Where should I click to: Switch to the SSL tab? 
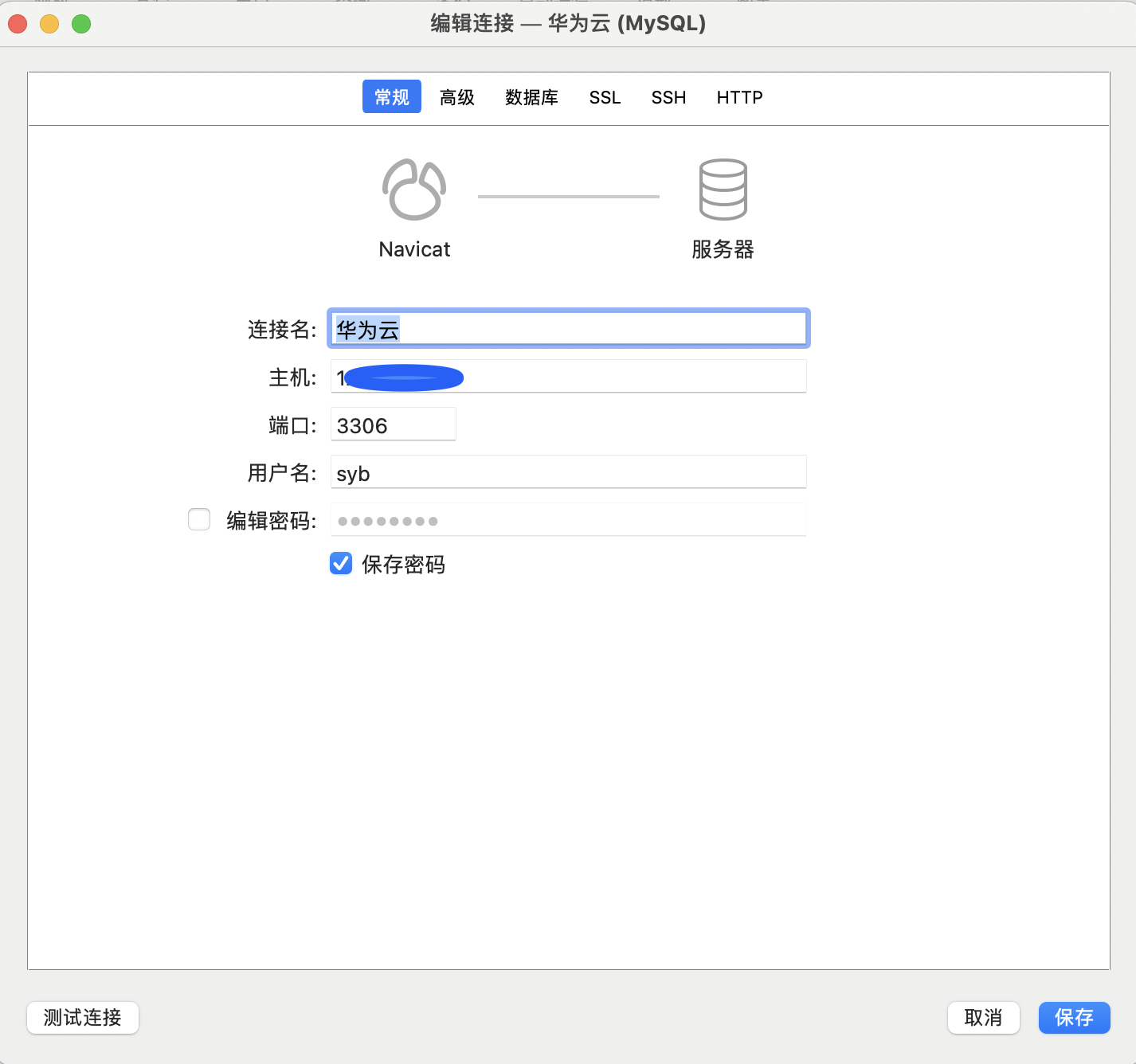coord(605,97)
